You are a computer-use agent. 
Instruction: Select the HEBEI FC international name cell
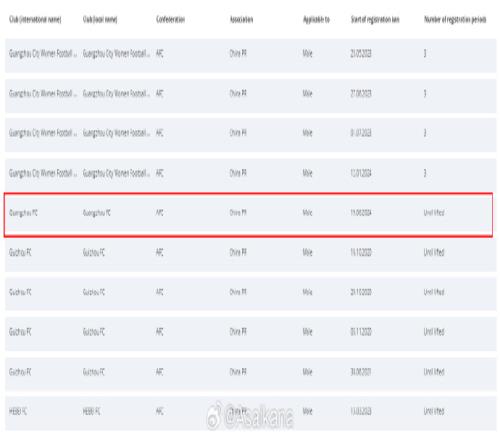click(x=18, y=412)
